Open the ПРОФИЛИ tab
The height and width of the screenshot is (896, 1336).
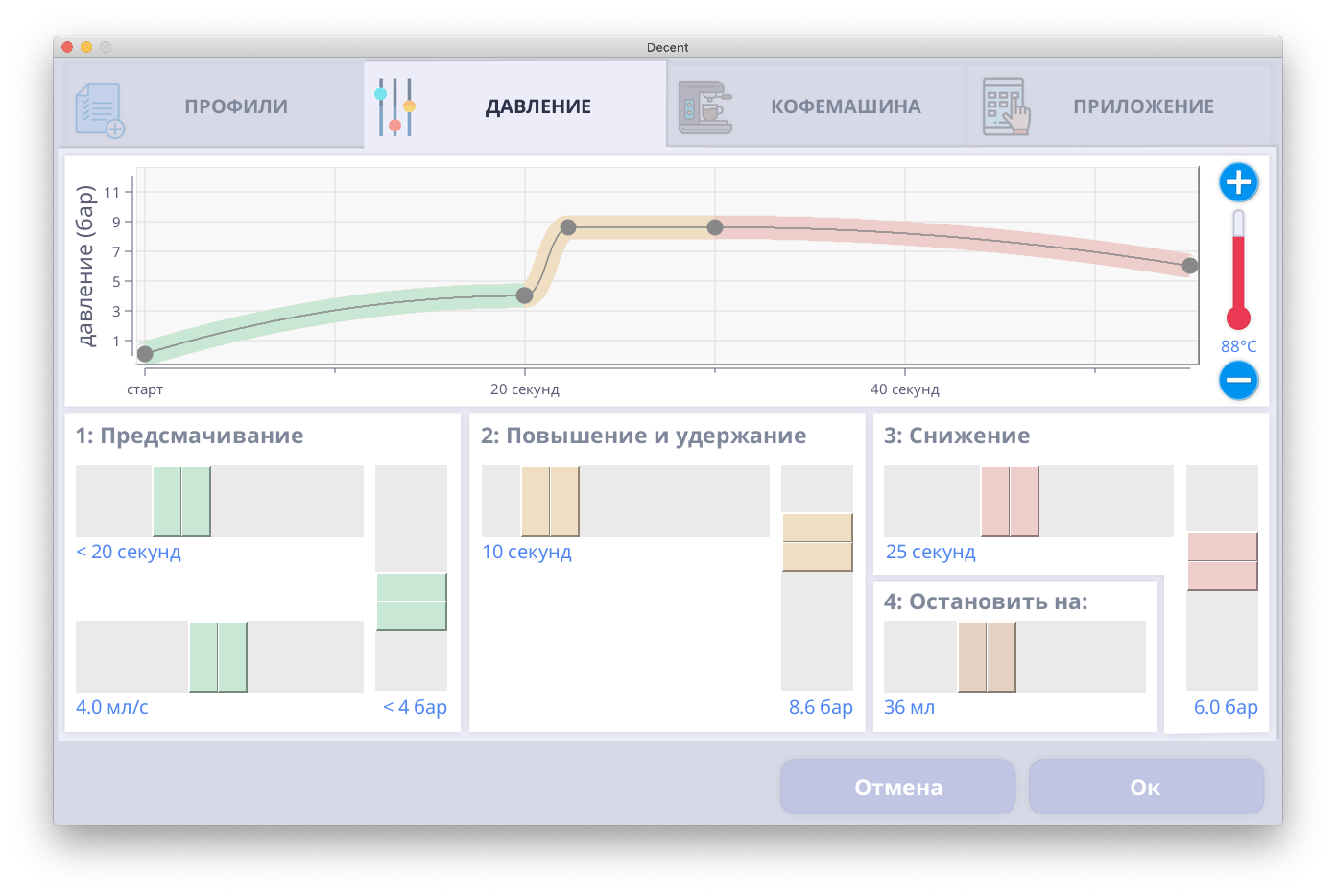236,106
